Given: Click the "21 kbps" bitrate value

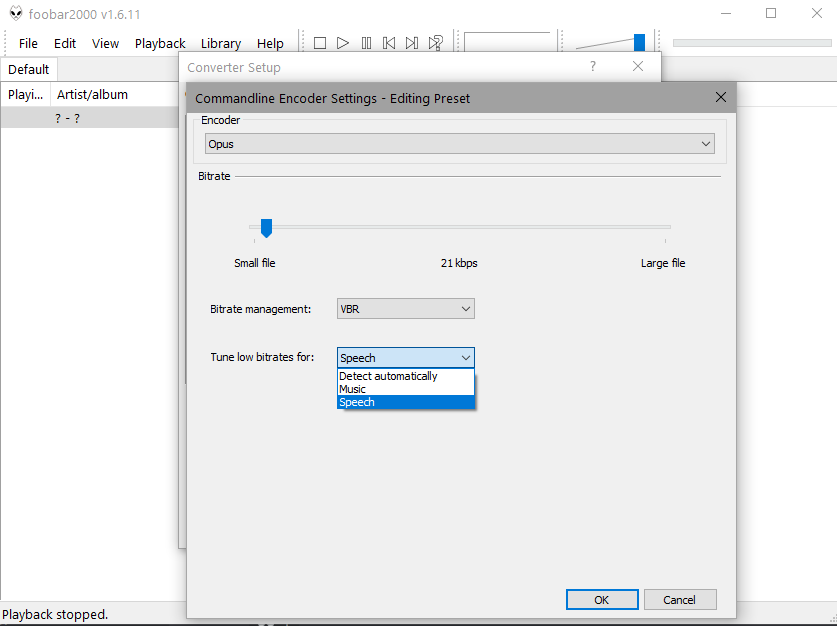Looking at the screenshot, I should (x=459, y=263).
